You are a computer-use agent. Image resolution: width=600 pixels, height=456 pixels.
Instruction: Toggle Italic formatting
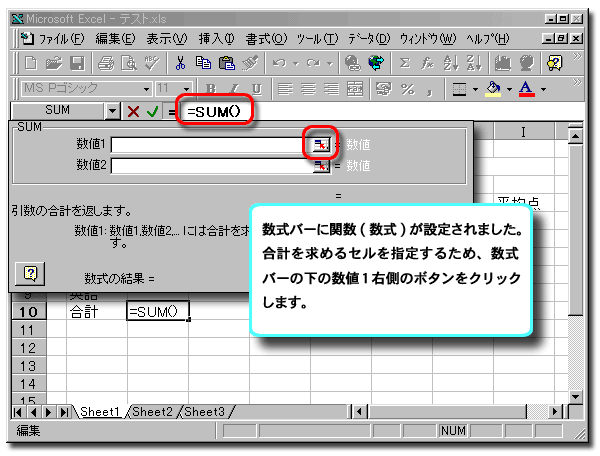coord(234,89)
